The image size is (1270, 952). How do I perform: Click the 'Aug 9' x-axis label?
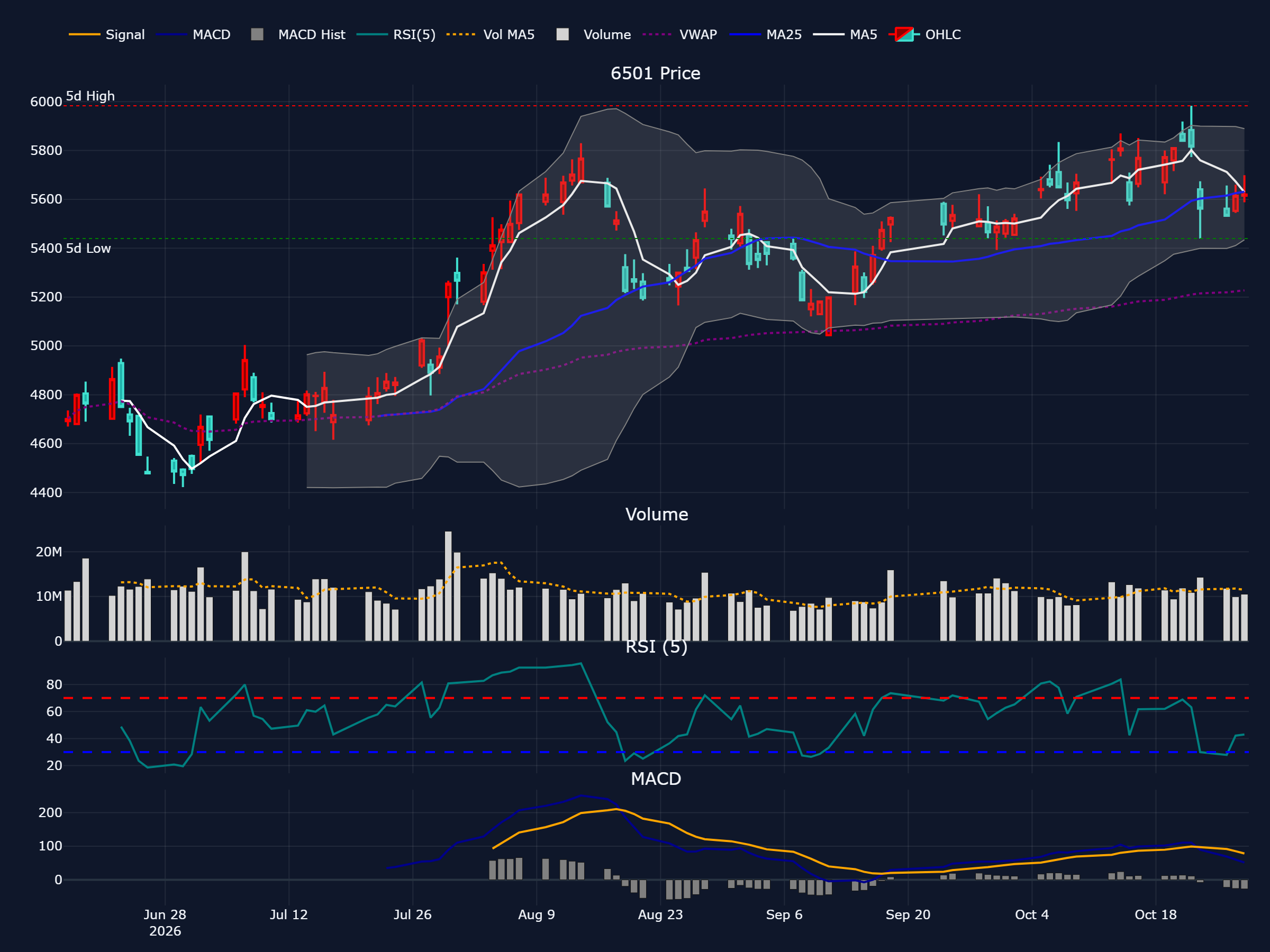point(536,914)
